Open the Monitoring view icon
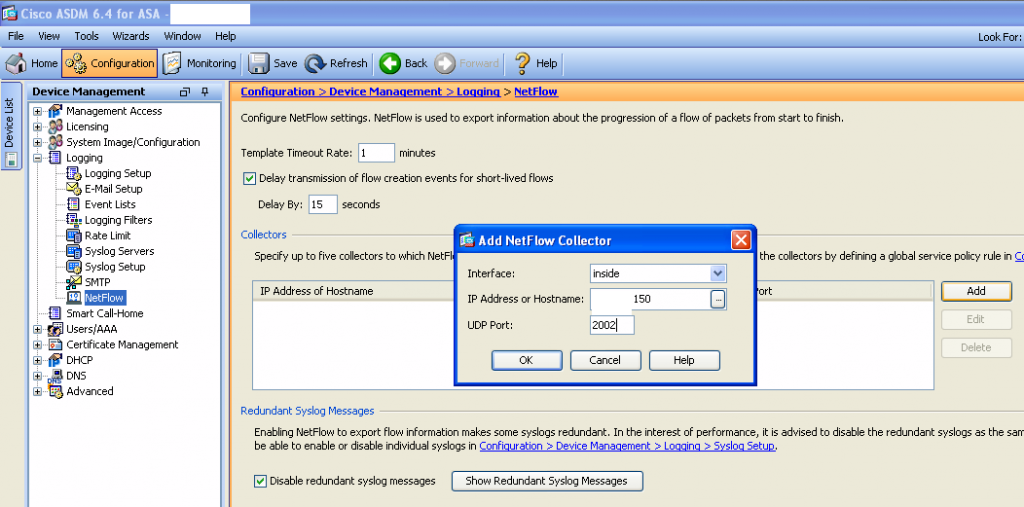The width and height of the screenshot is (1024, 507). coord(172,63)
